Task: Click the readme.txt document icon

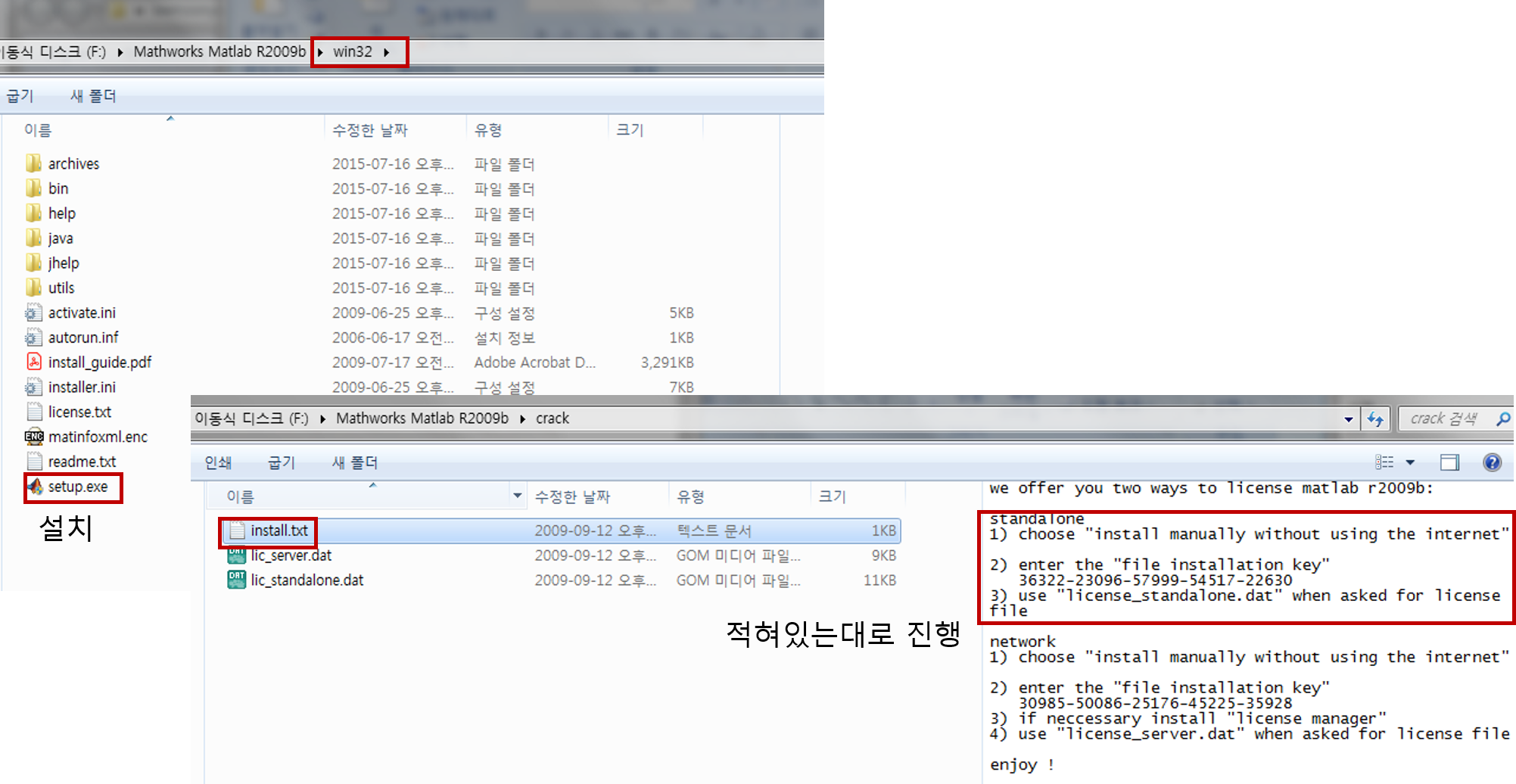Action: 33,461
